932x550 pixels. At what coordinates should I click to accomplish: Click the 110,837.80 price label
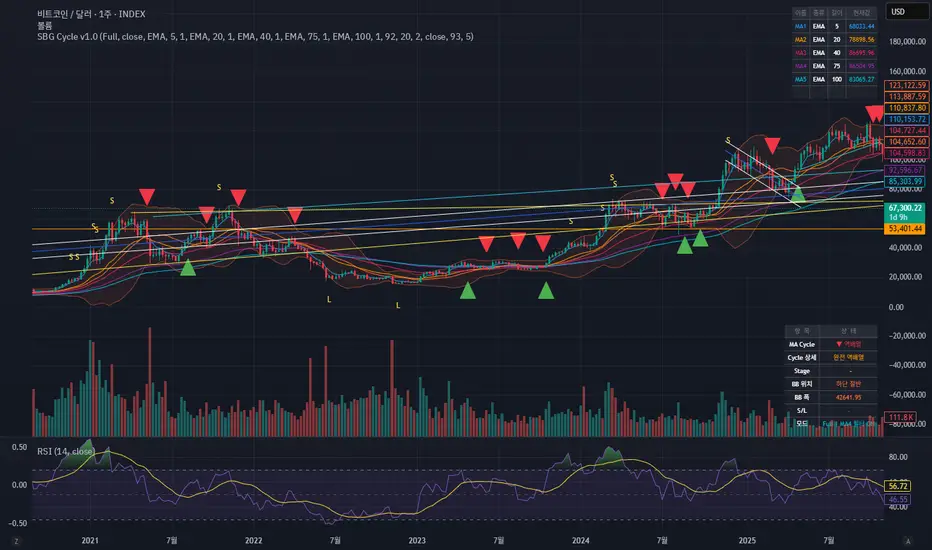(x=906, y=108)
